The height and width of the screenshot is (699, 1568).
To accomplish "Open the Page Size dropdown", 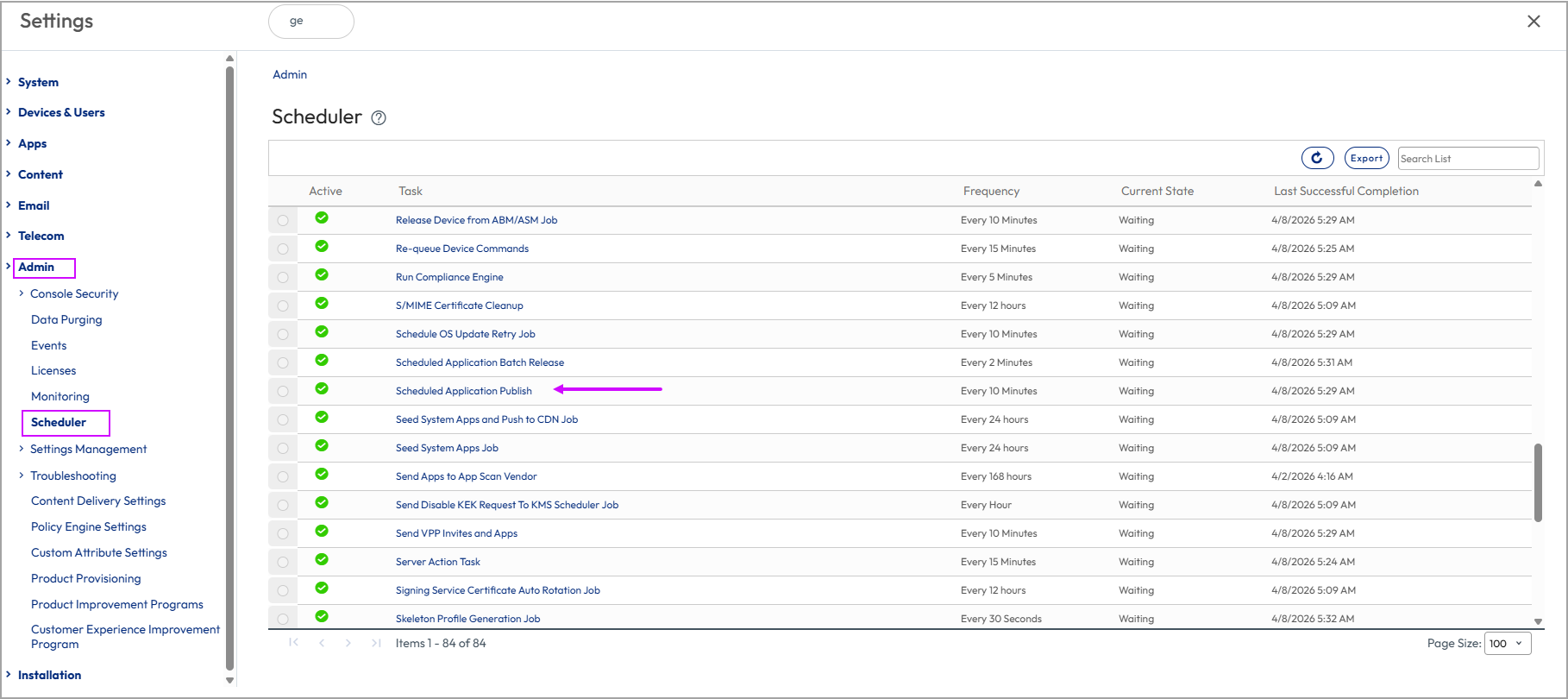I will [x=1508, y=643].
